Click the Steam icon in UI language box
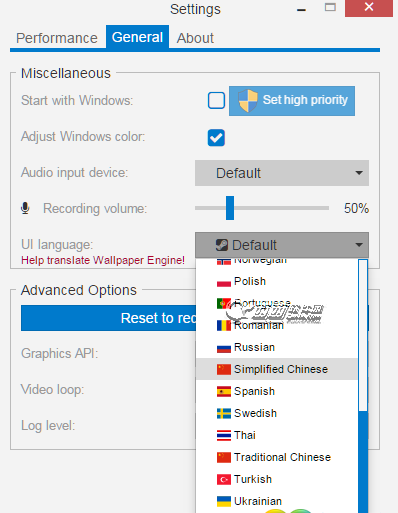The image size is (398, 513). click(x=222, y=245)
